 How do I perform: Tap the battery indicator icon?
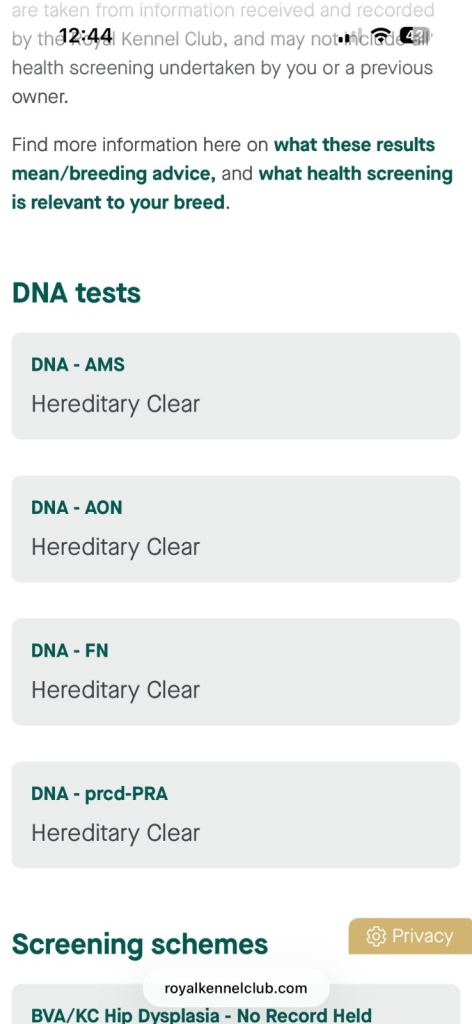pos(413,33)
